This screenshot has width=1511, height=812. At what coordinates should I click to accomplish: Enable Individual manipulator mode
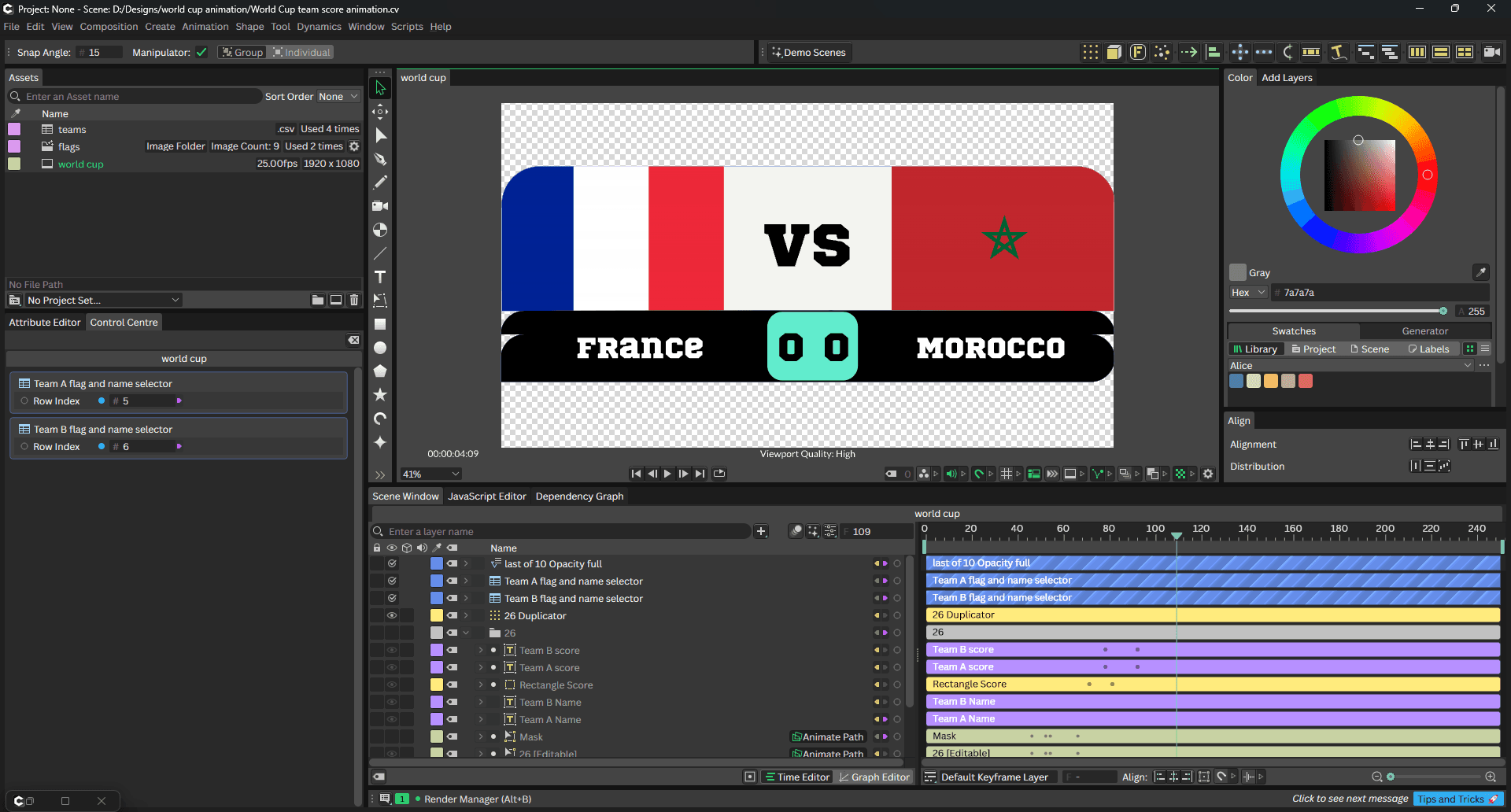(301, 52)
